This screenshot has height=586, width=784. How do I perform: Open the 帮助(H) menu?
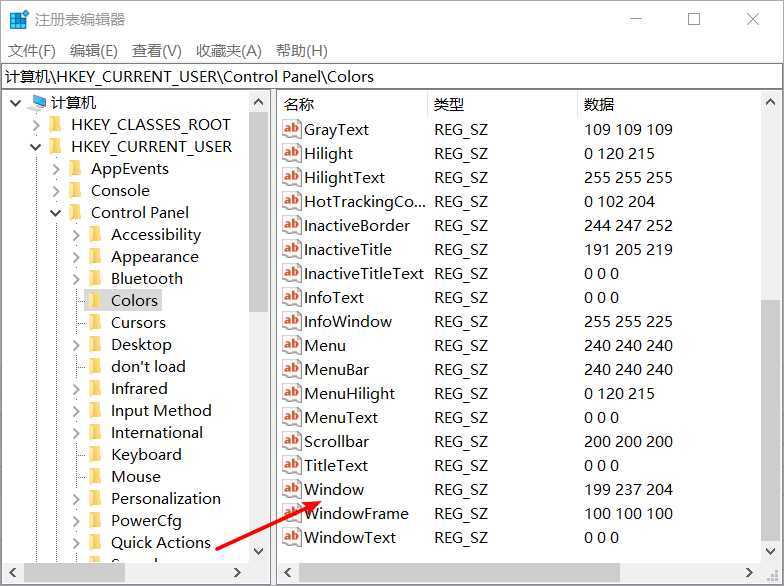click(302, 50)
